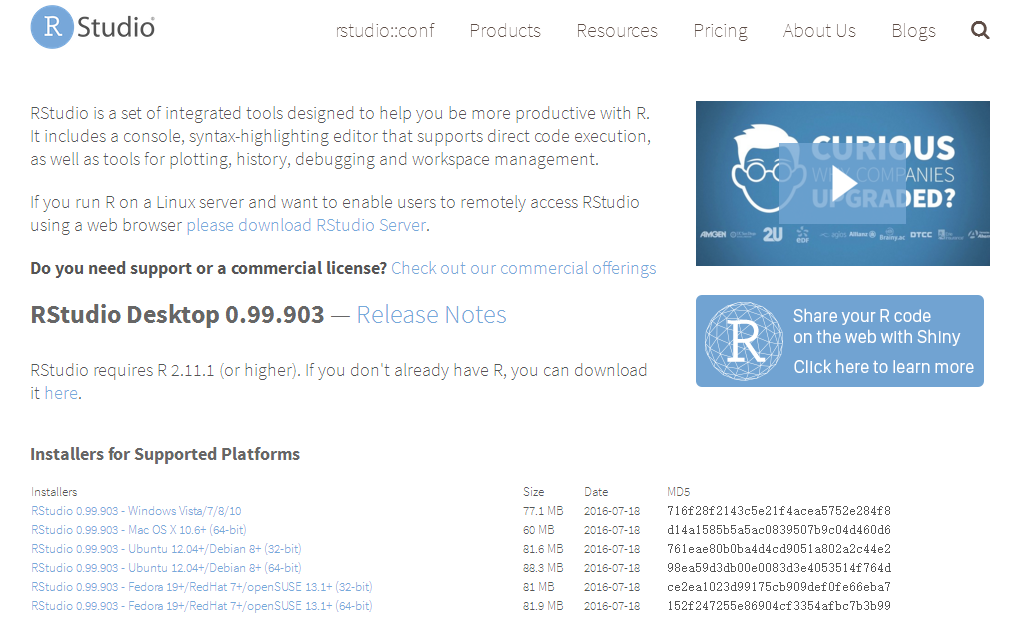1019x635 pixels.
Task: Open the Resources menu
Action: pos(617,31)
